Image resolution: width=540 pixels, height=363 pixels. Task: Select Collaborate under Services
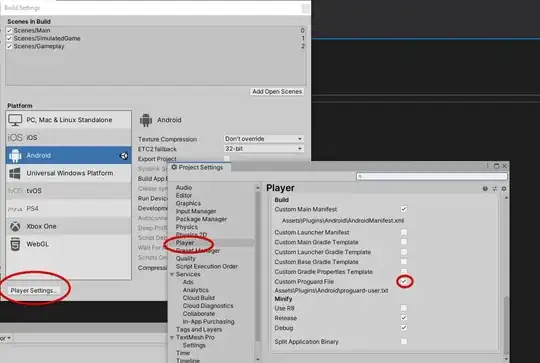click(x=199, y=314)
